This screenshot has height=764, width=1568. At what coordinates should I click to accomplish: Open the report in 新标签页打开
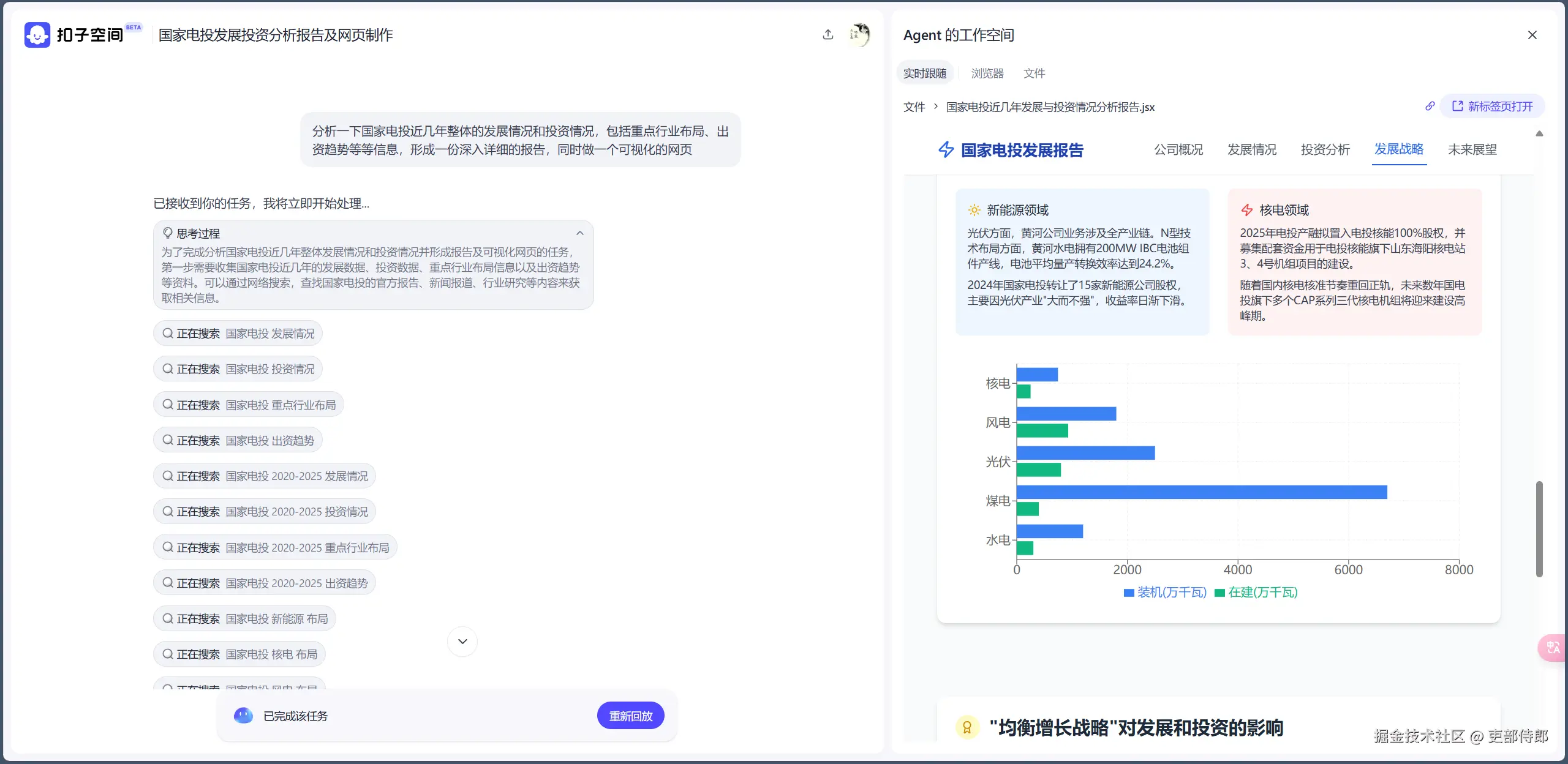click(1493, 105)
